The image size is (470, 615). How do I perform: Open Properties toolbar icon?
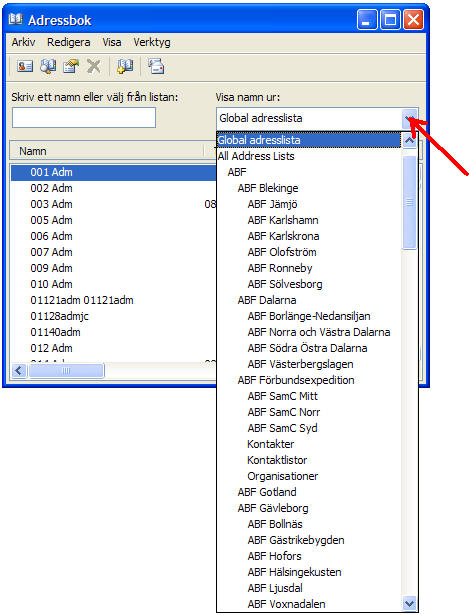71,67
